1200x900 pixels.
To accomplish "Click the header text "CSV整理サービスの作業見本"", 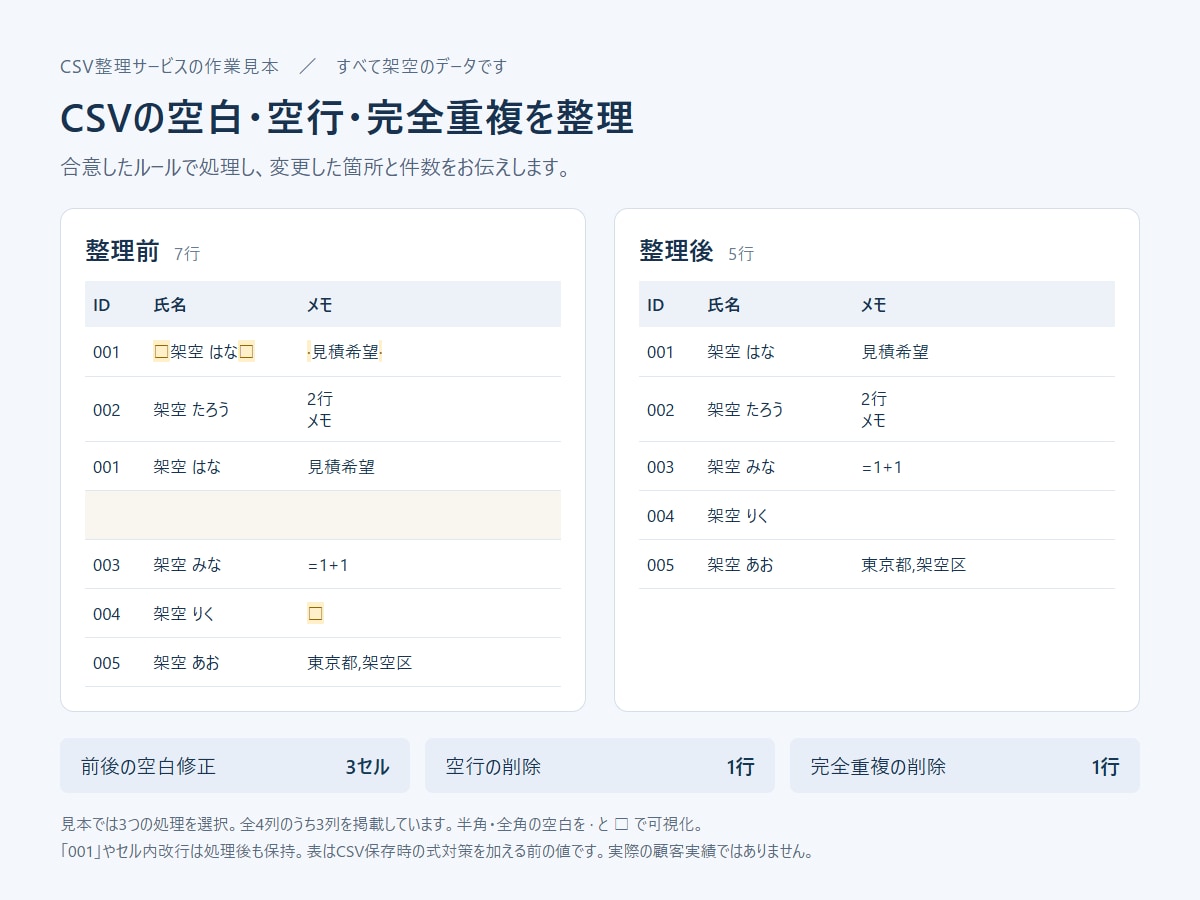I will click(x=169, y=67).
